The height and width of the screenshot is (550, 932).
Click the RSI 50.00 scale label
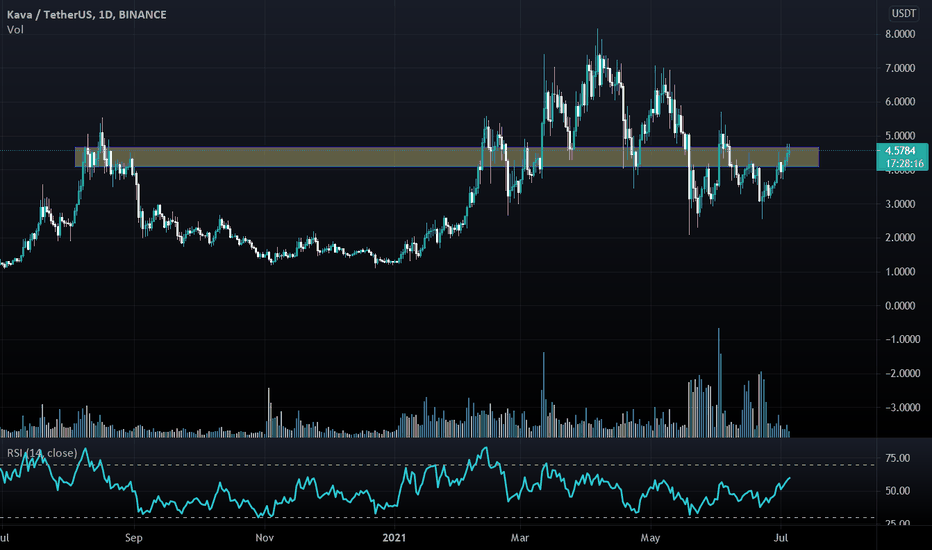click(898, 491)
